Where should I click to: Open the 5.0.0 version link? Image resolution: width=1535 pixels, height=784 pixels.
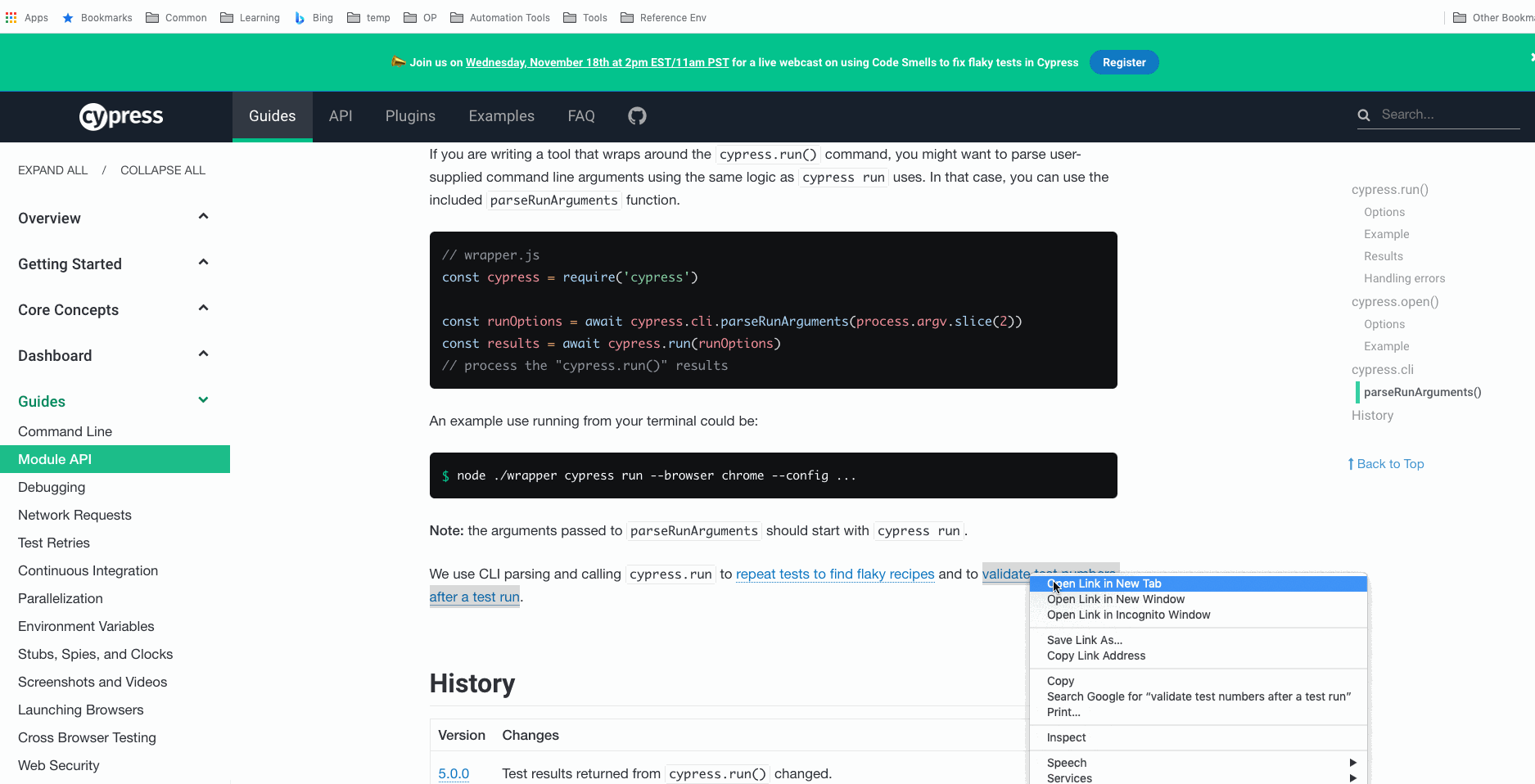click(454, 773)
